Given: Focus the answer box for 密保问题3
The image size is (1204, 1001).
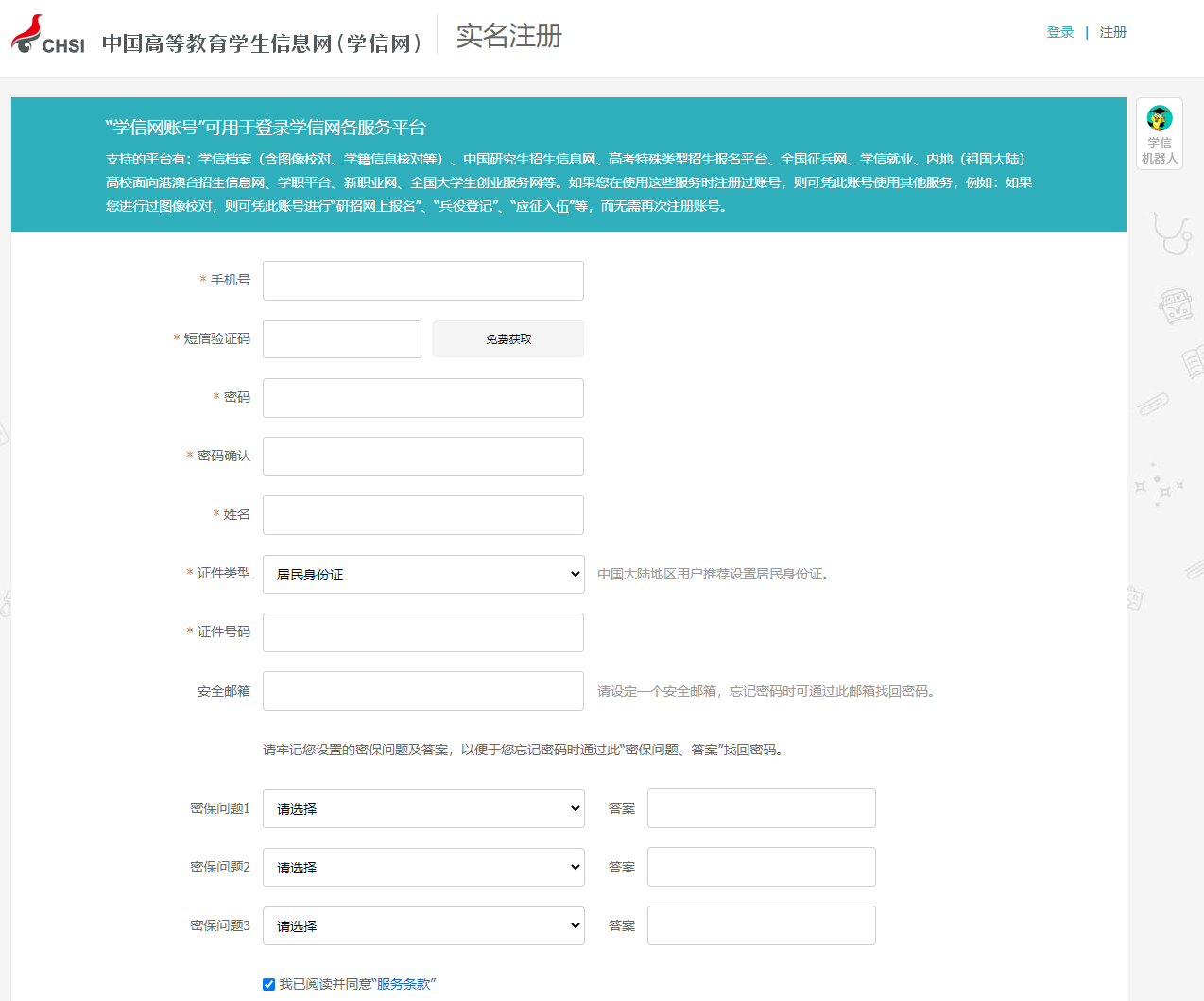Looking at the screenshot, I should (760, 925).
